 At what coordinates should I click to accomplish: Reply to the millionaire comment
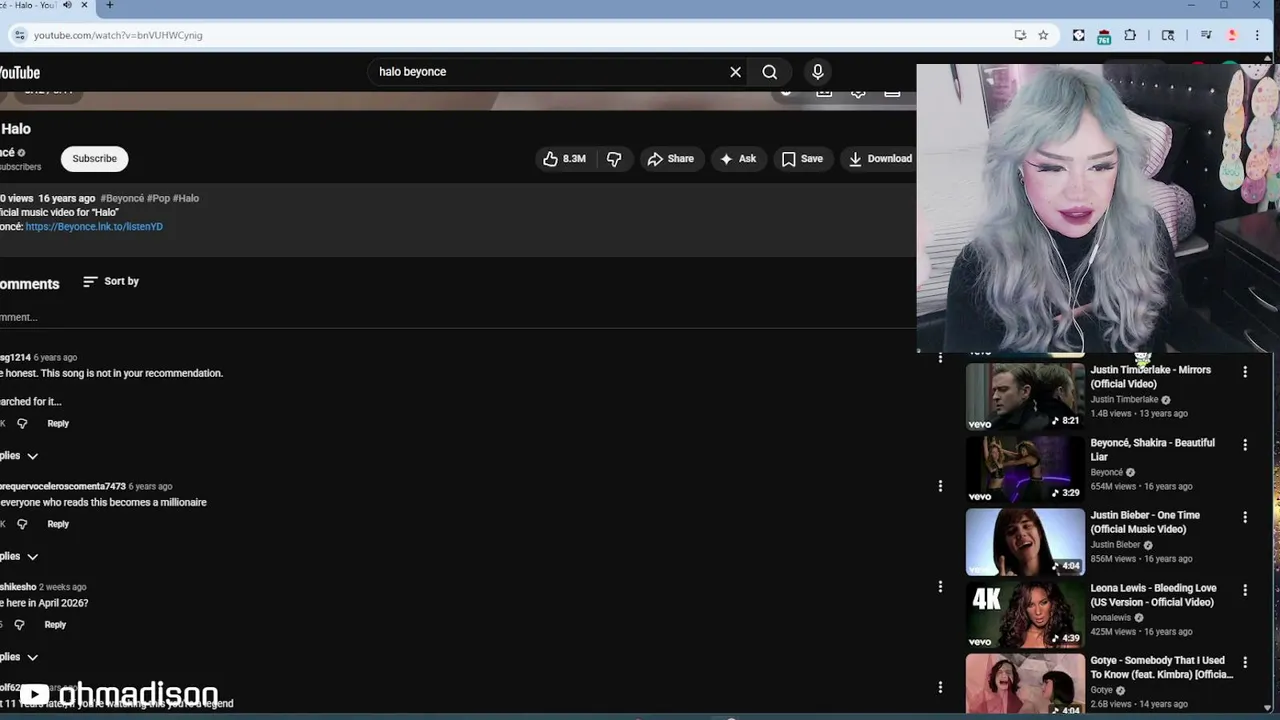tap(58, 524)
